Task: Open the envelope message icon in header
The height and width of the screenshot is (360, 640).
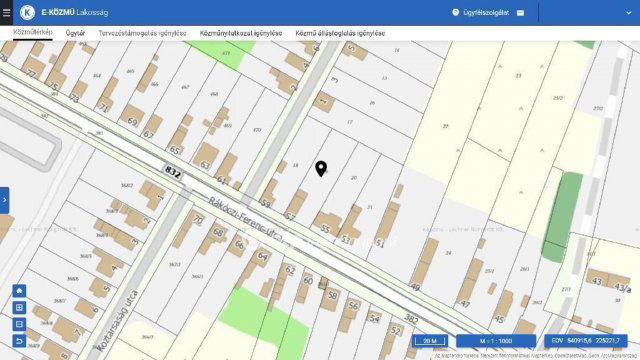Action: click(520, 13)
